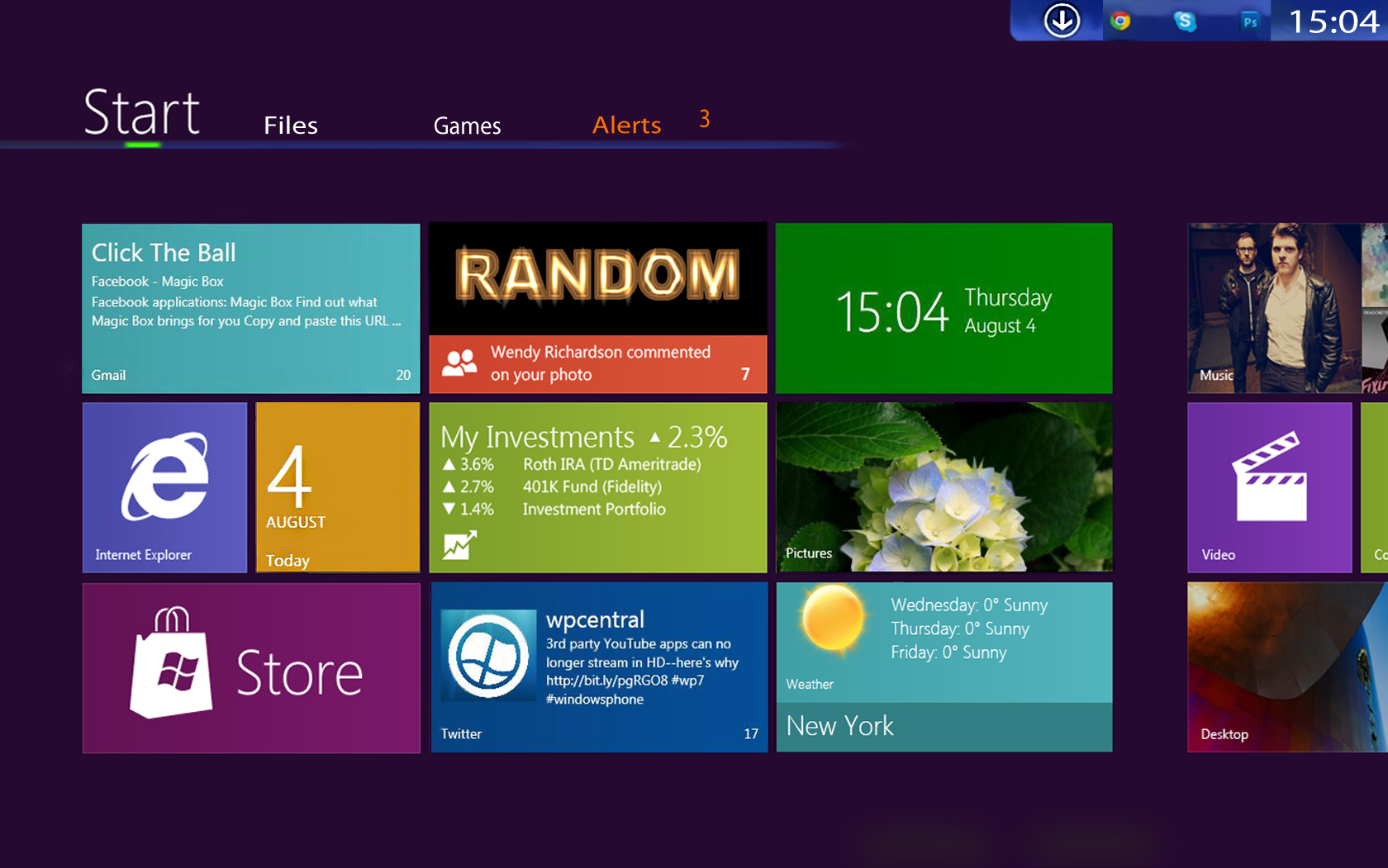Image resolution: width=1388 pixels, height=868 pixels.
Task: Click the download arrow icon in taskbar
Action: click(1062, 20)
